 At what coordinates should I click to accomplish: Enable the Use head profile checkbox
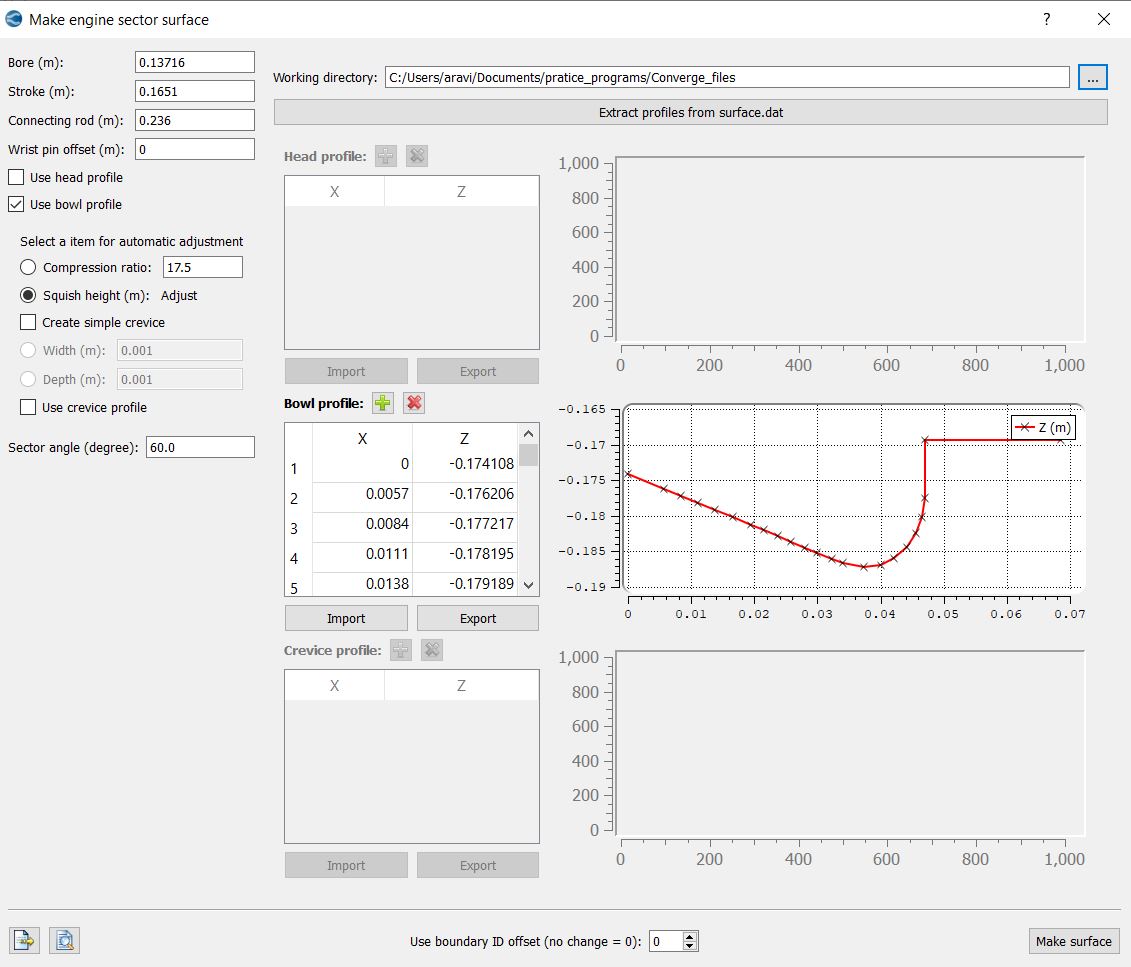[16, 177]
